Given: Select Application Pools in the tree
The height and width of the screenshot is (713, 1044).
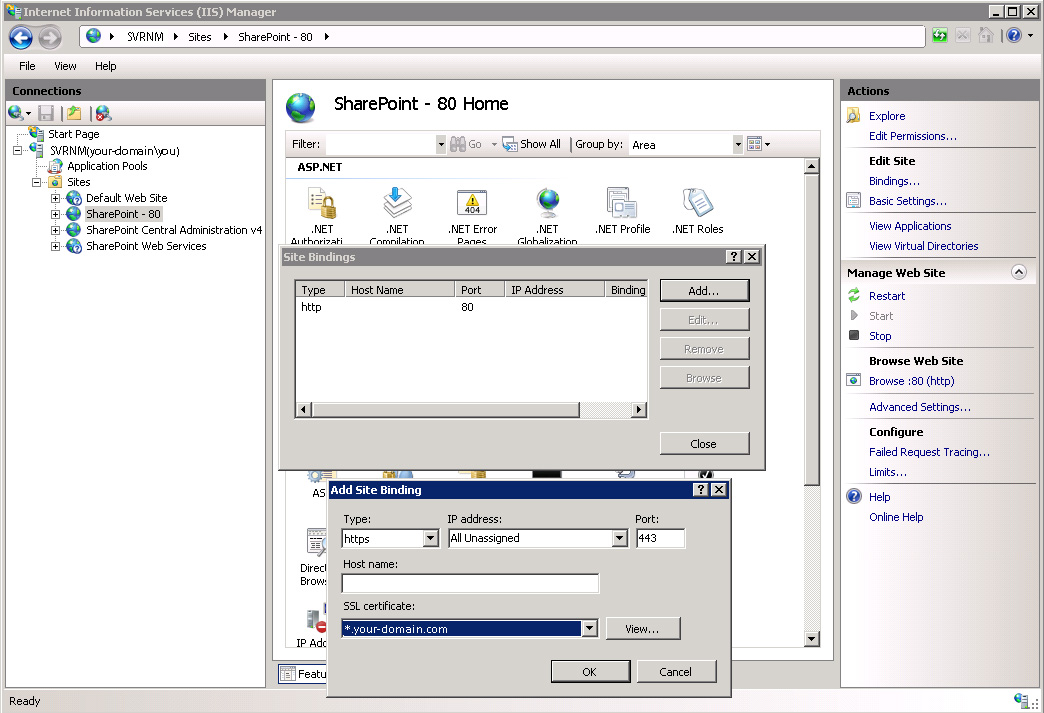Looking at the screenshot, I should pyautogui.click(x=107, y=166).
